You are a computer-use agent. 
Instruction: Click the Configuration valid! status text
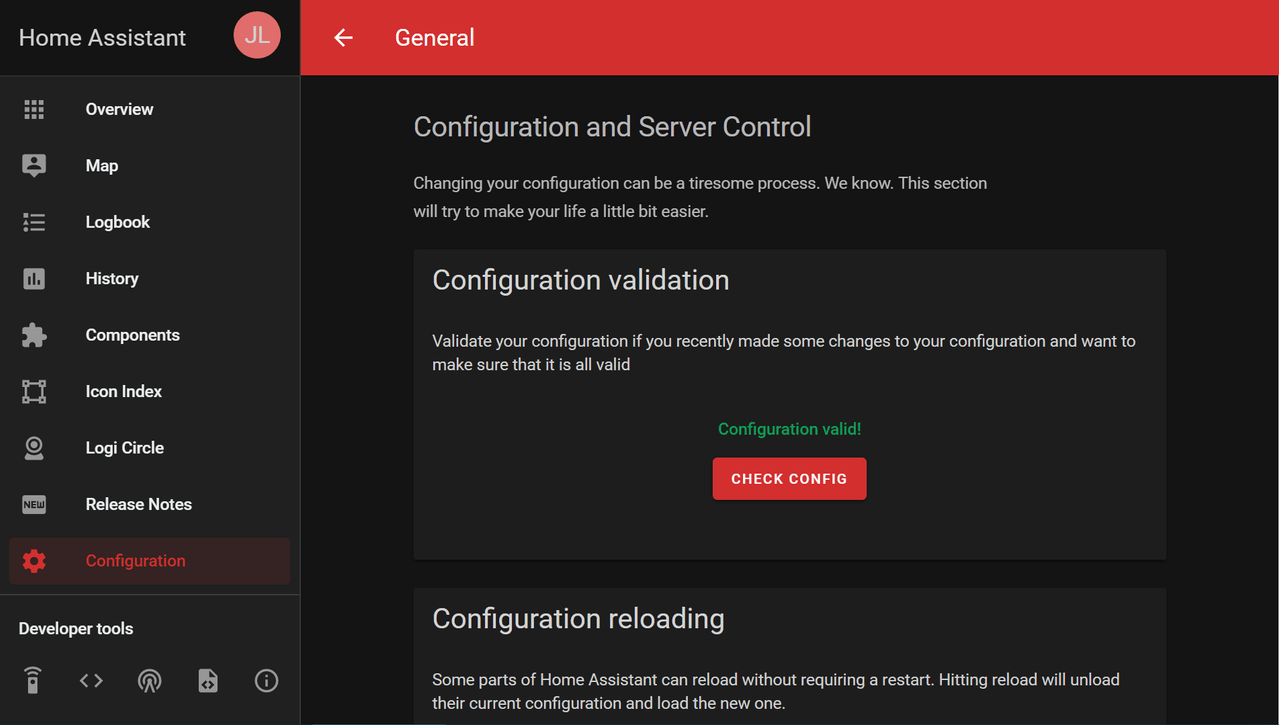(789, 429)
